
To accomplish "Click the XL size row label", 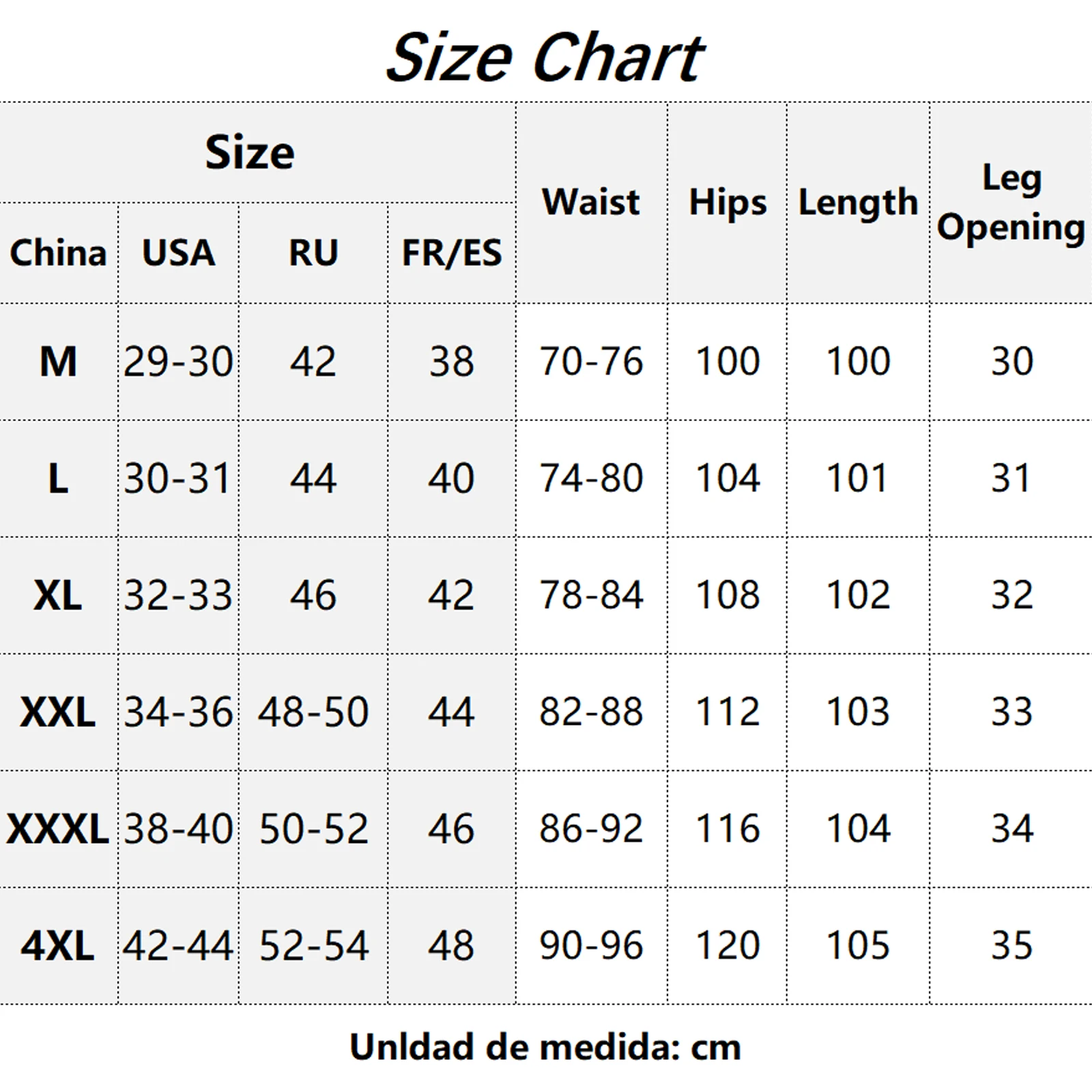I will tap(58, 595).
